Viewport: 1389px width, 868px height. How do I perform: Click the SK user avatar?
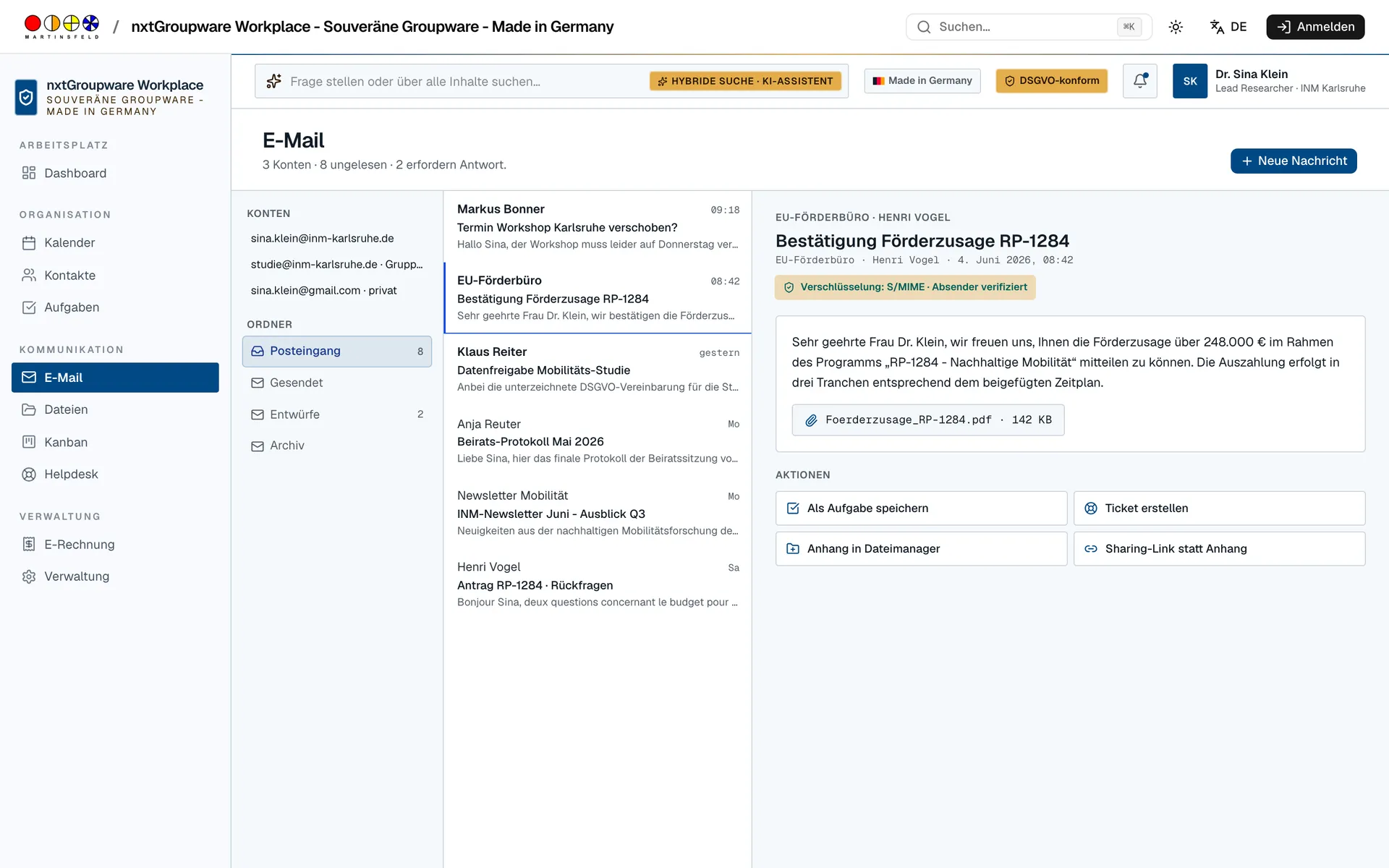tap(1190, 81)
